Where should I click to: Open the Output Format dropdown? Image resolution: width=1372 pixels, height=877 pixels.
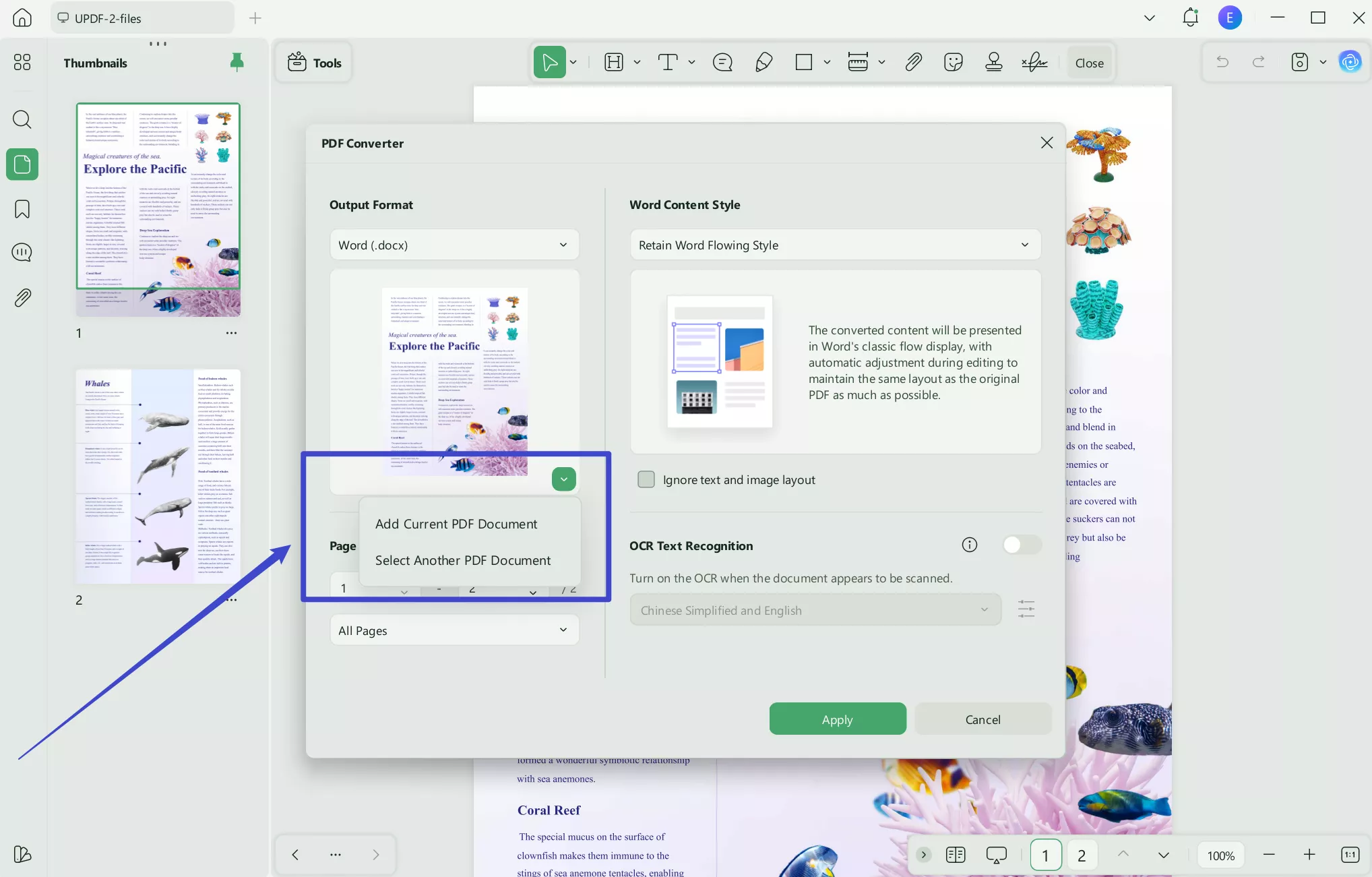coord(454,245)
